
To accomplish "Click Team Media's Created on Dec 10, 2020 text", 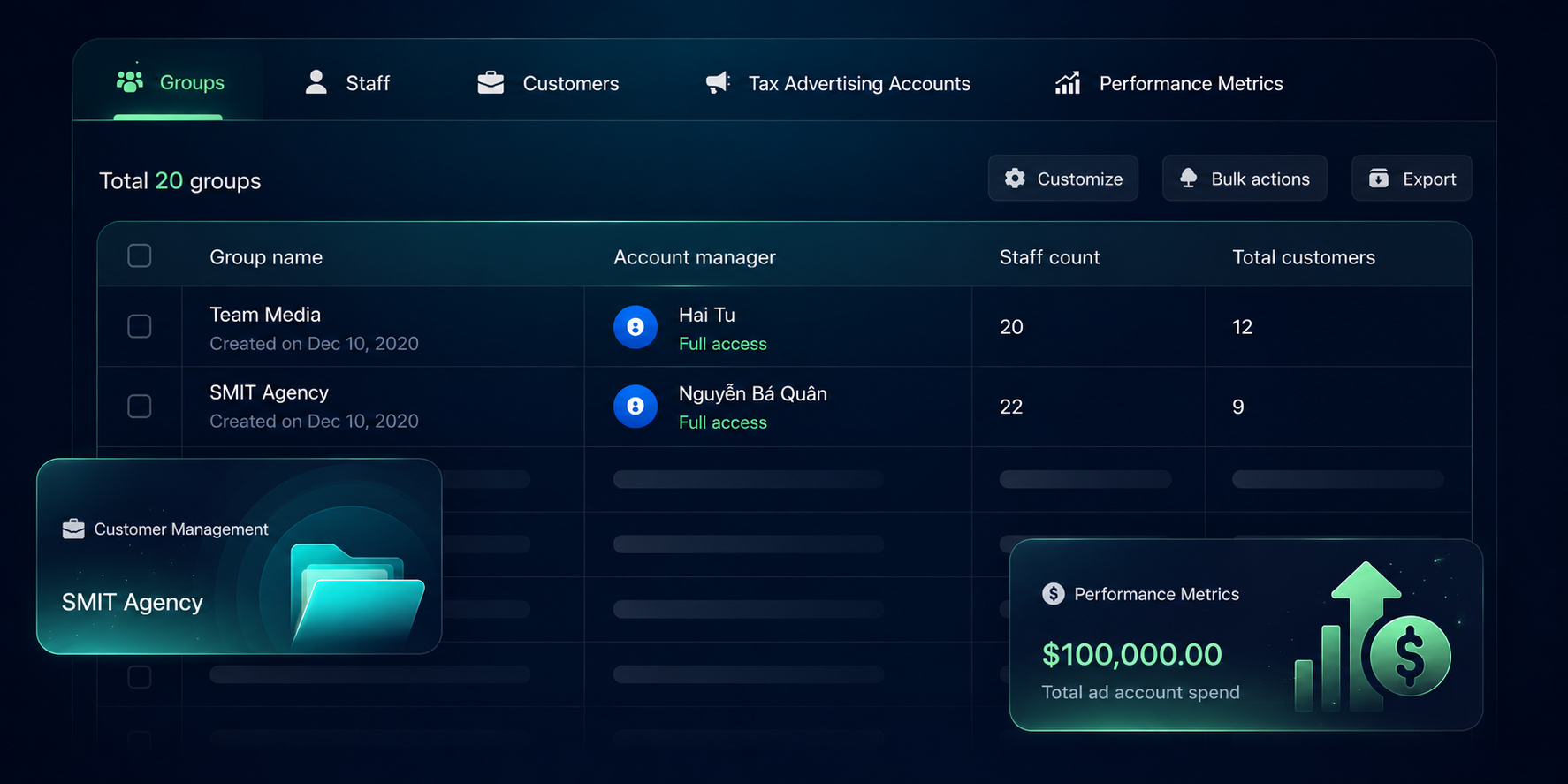I will pyautogui.click(x=314, y=344).
